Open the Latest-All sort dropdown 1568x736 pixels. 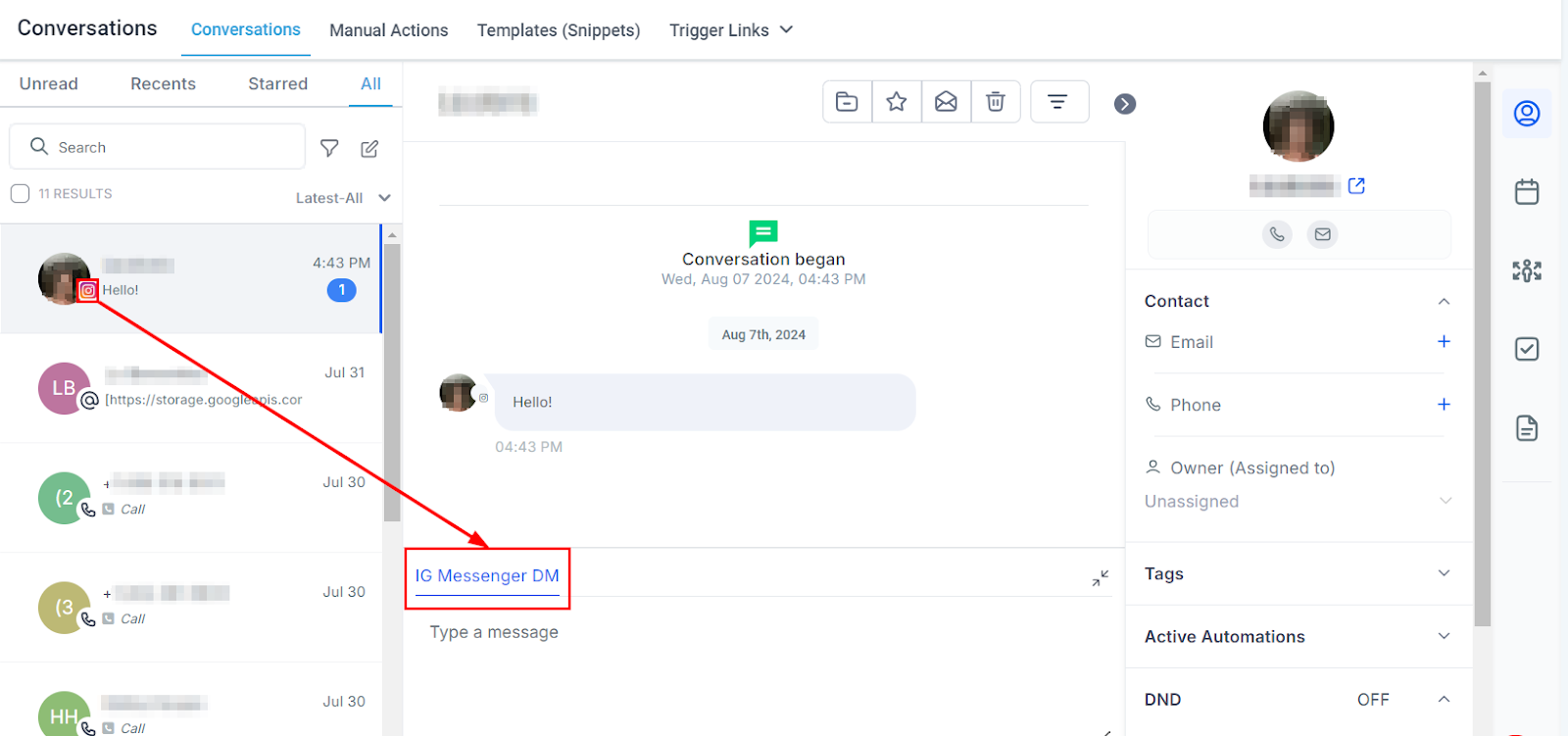point(343,198)
